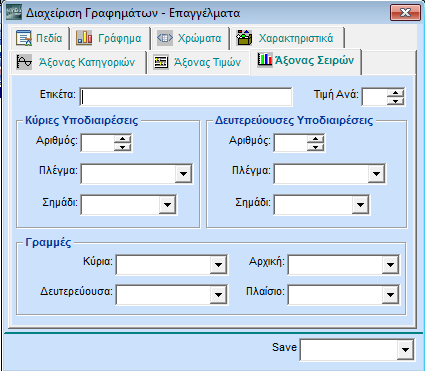
Task: Increase the Τιμή Ανά value
Action: [396, 93]
